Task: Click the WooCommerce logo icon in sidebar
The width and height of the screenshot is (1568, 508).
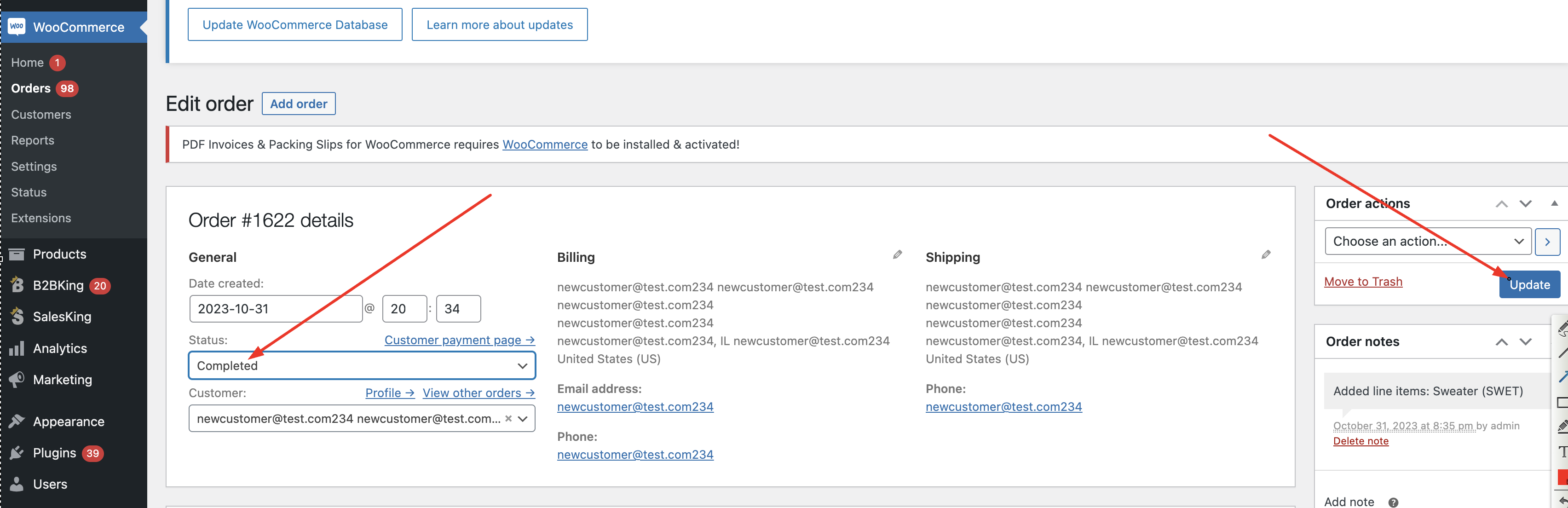Action: point(17,26)
